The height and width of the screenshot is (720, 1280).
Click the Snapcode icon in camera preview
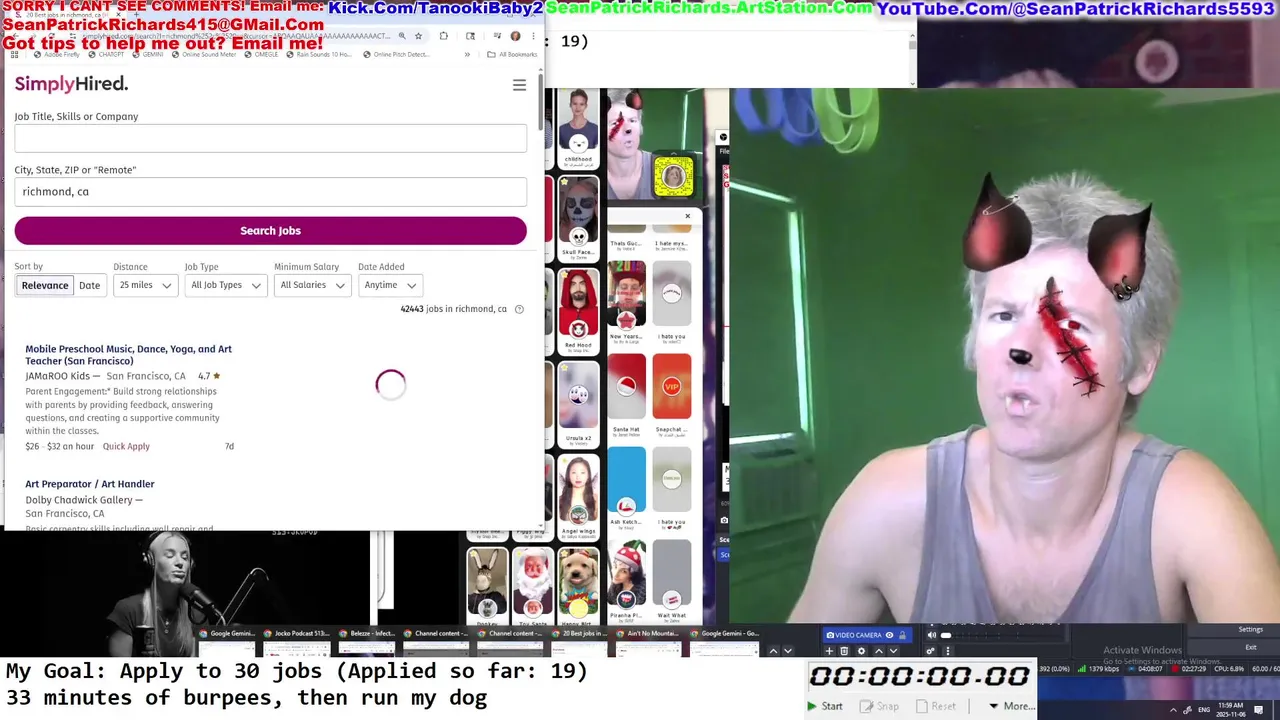pos(674,177)
